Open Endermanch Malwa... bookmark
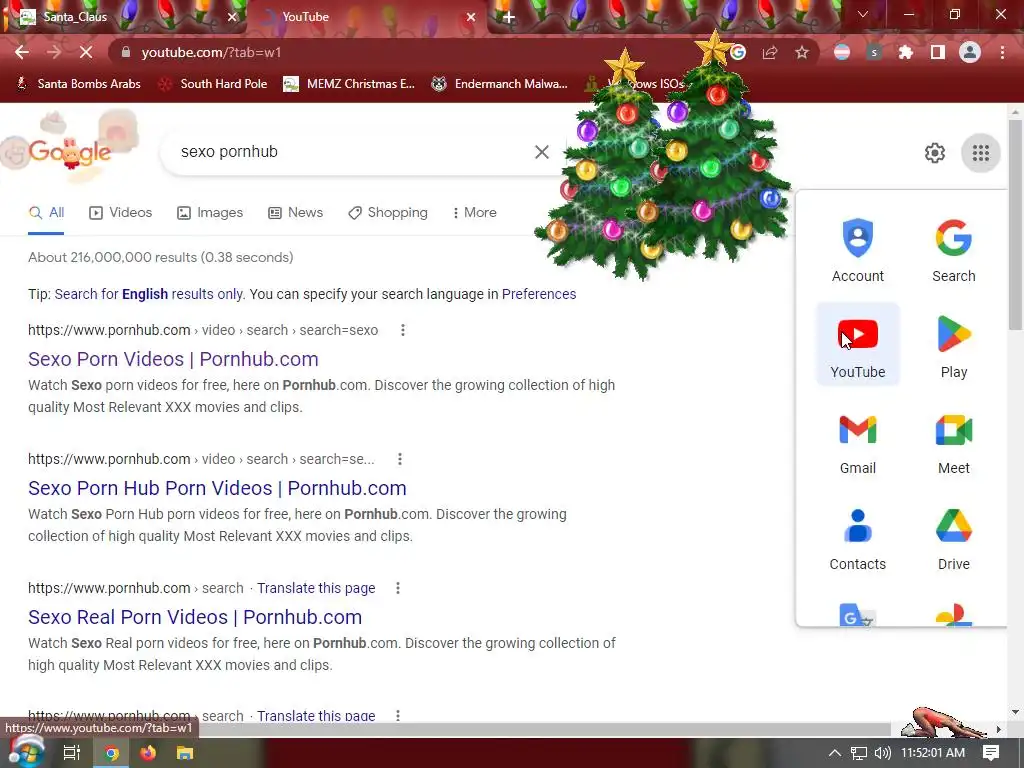Viewport: 1024px width, 768px height. (500, 84)
